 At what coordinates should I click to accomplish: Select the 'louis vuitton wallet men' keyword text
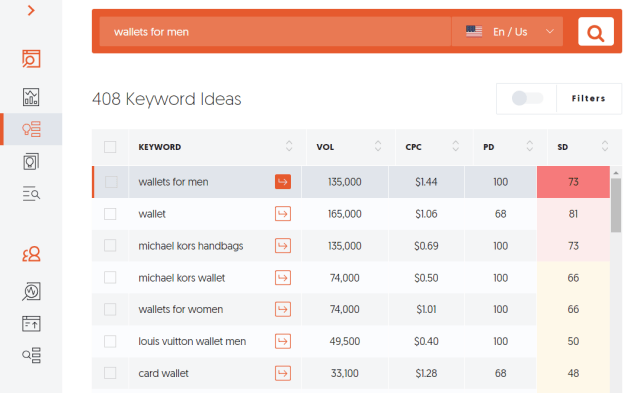(192, 341)
